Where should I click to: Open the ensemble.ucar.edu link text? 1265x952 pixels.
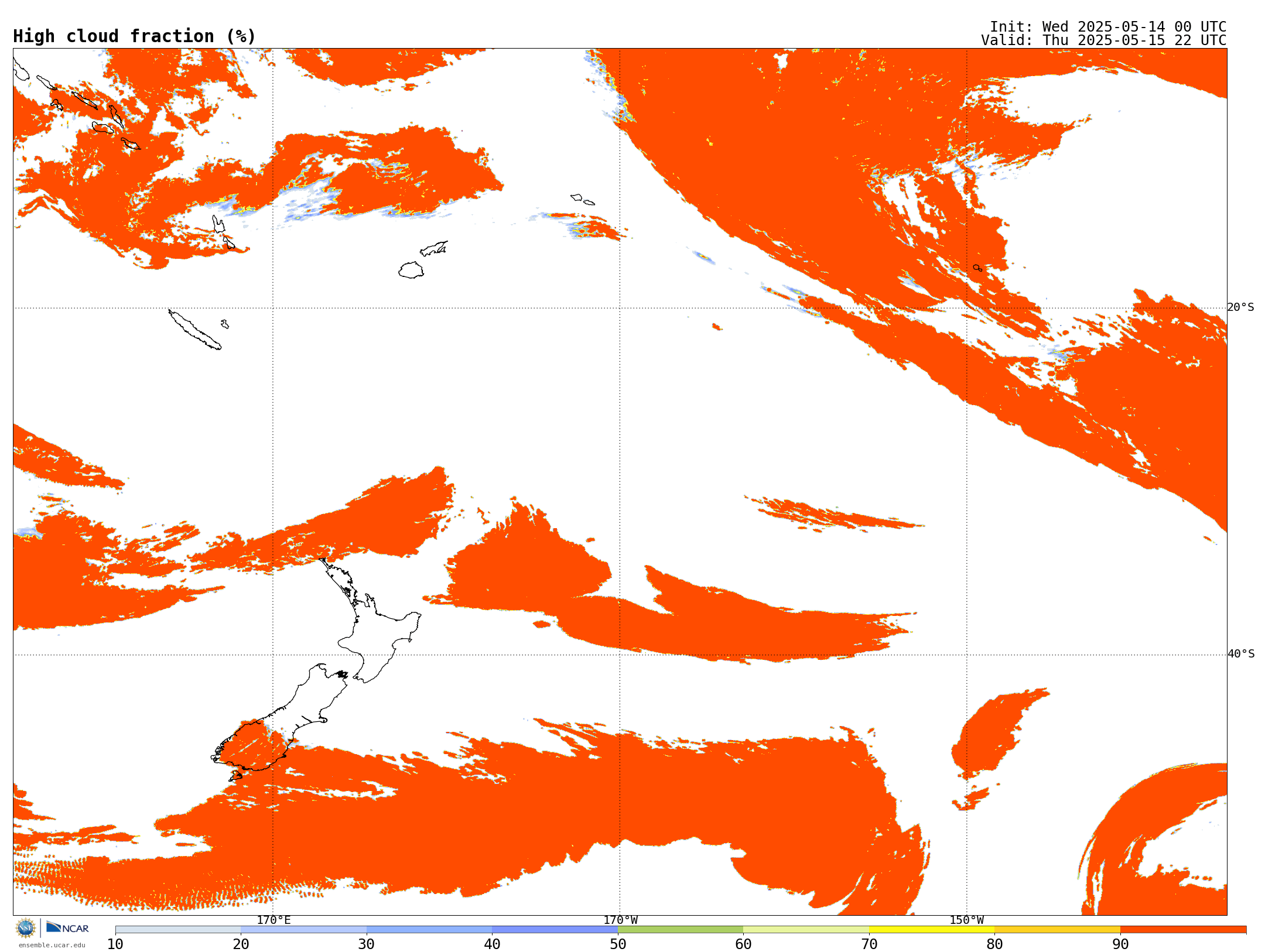point(52,945)
